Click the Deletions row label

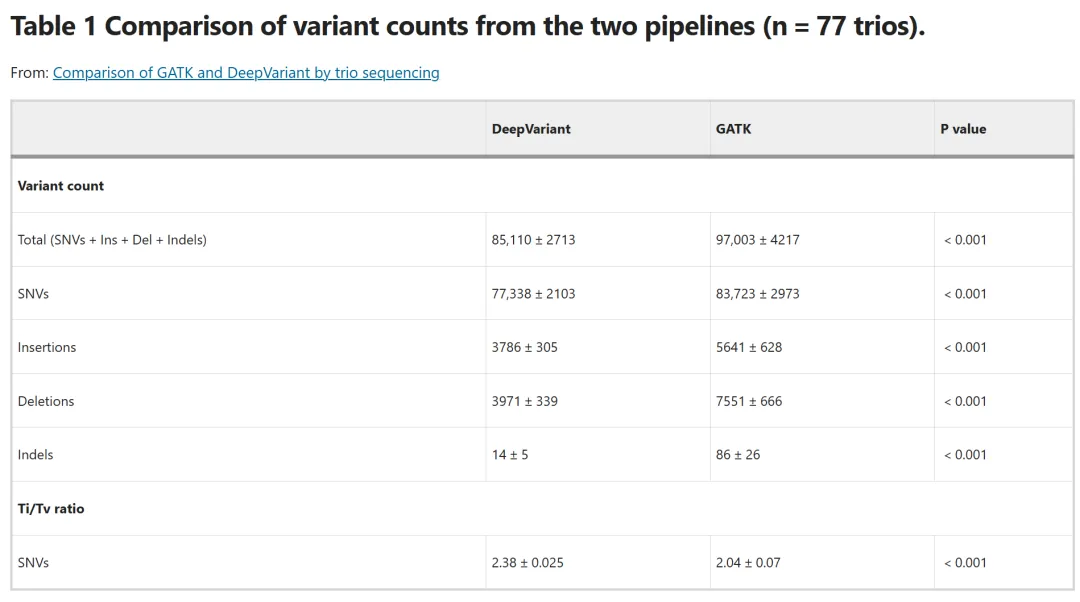coord(46,401)
